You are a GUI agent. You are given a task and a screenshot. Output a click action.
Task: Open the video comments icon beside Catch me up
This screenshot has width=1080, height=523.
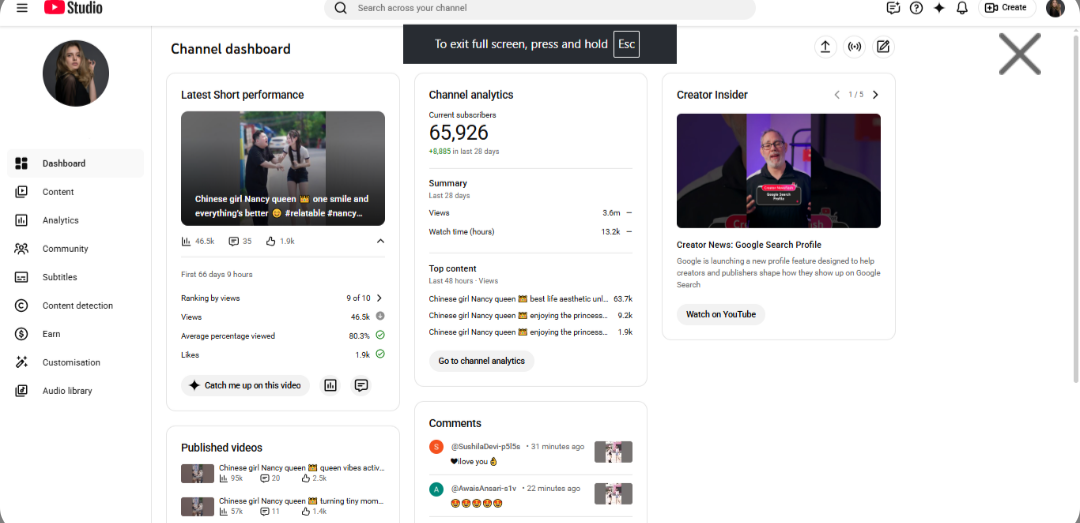point(361,385)
